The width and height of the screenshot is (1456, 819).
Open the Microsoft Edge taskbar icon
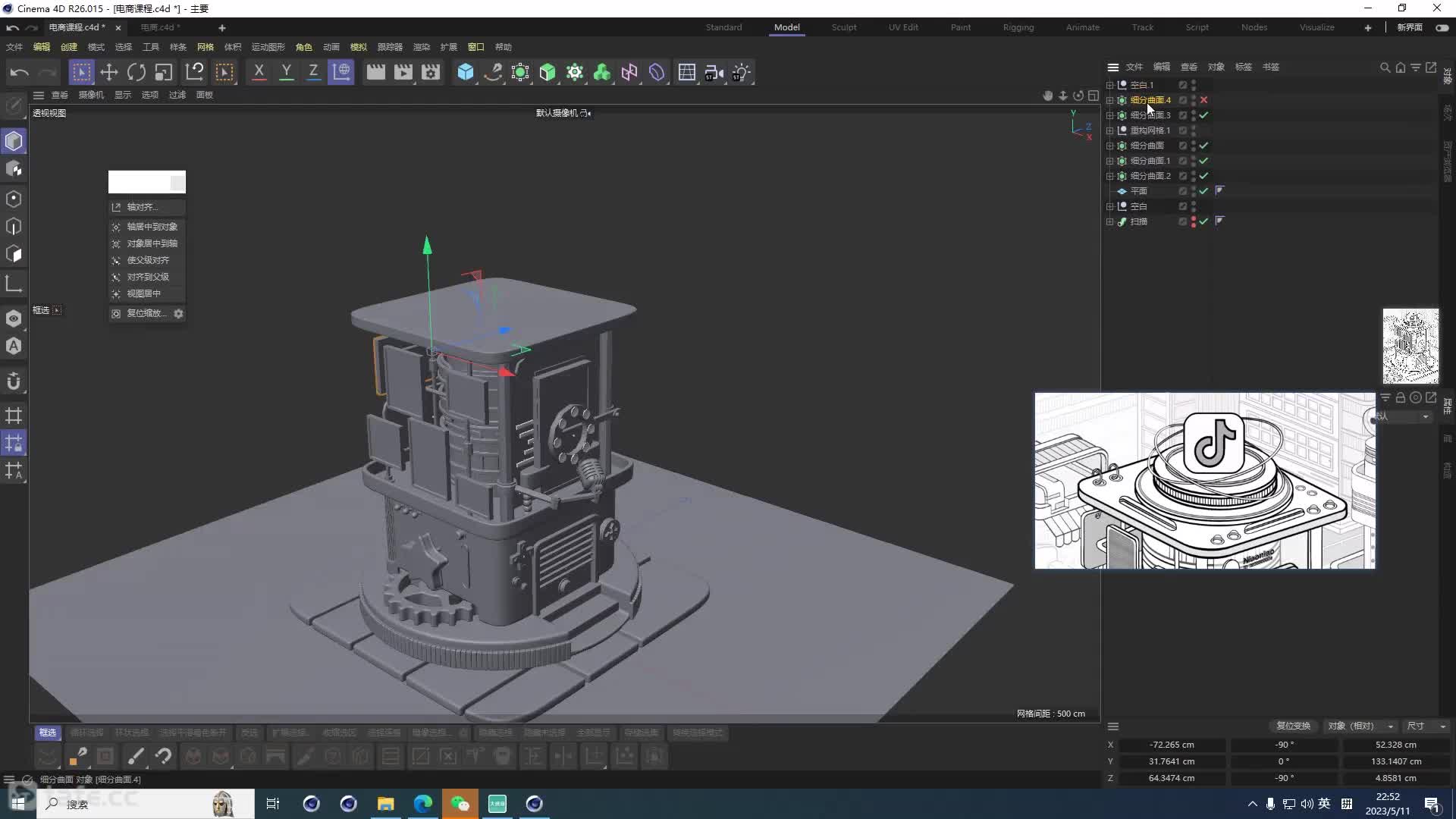tap(423, 804)
